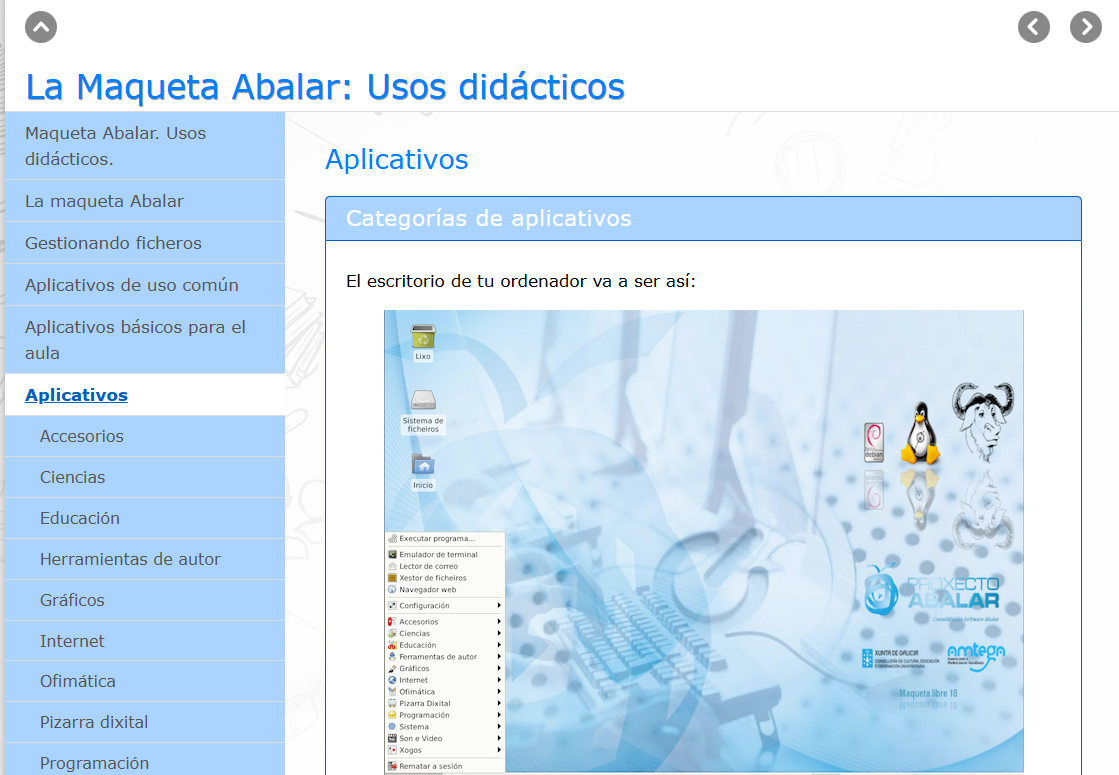This screenshot has height=775, width=1119.
Task: Click the GNU head logo icon
Action: coord(981,420)
